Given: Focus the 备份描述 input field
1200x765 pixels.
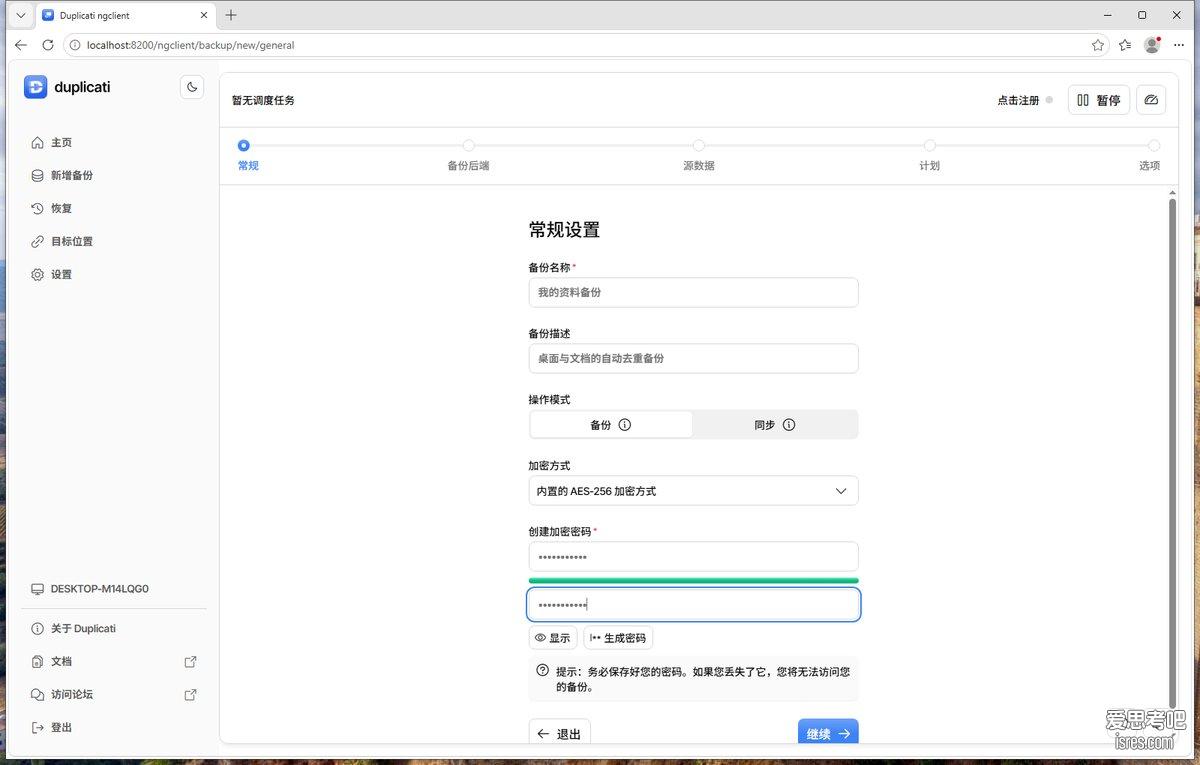Looking at the screenshot, I should pyautogui.click(x=693, y=358).
